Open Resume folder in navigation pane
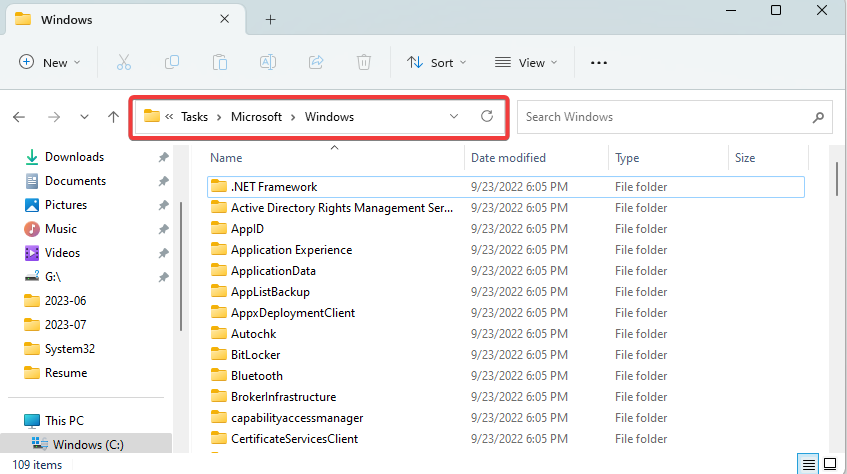 (65, 372)
